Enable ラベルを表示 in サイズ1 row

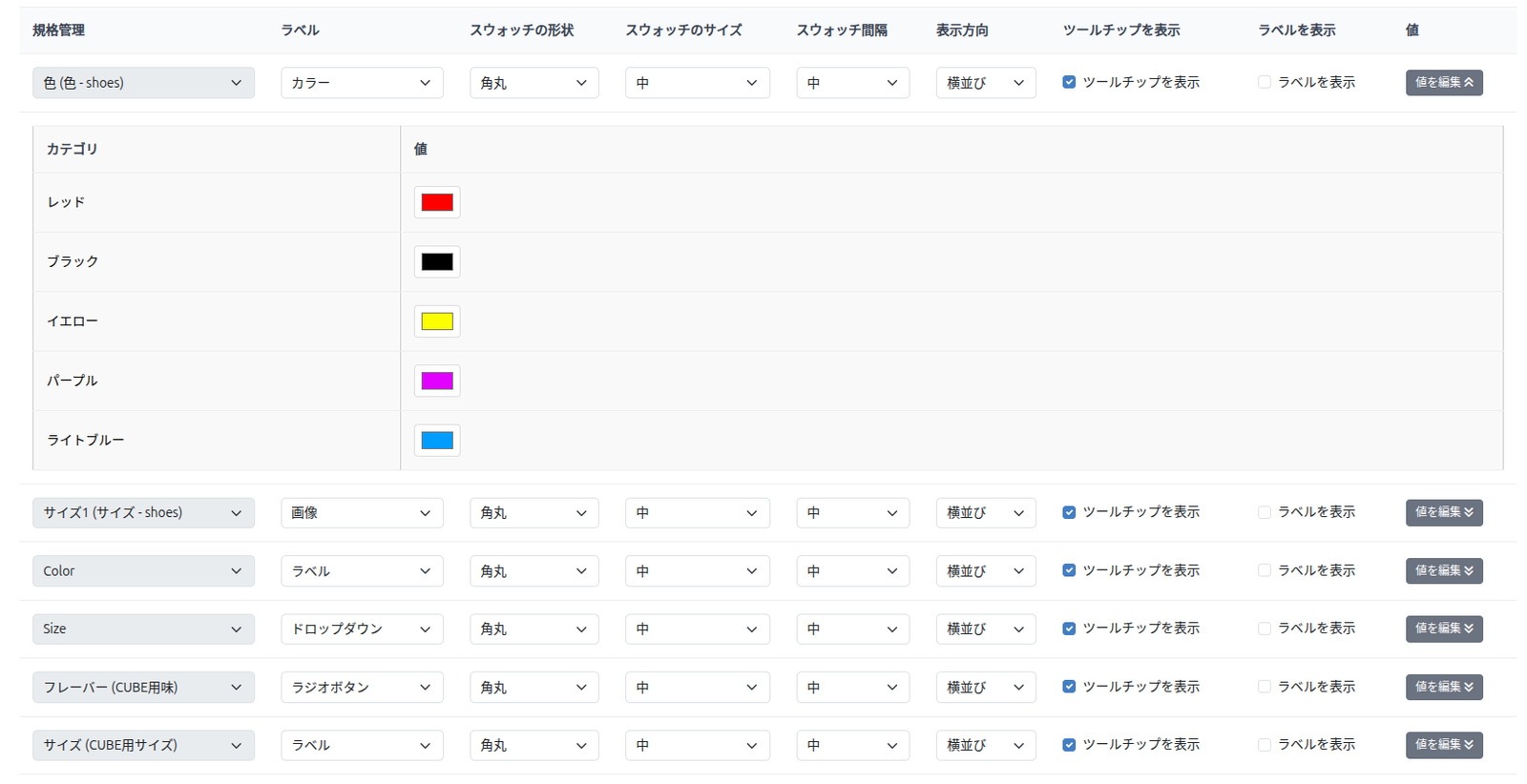[x=1265, y=512]
